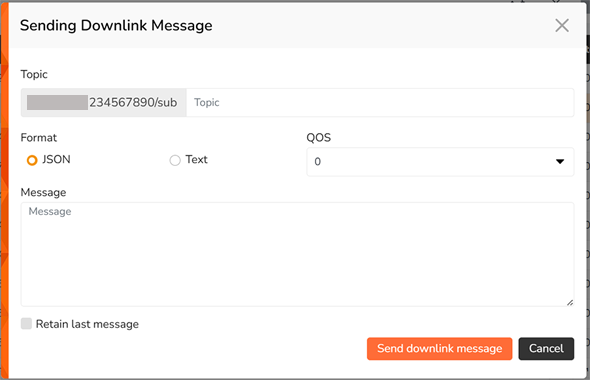
Task: Select the Text format radio button
Action: 175,160
